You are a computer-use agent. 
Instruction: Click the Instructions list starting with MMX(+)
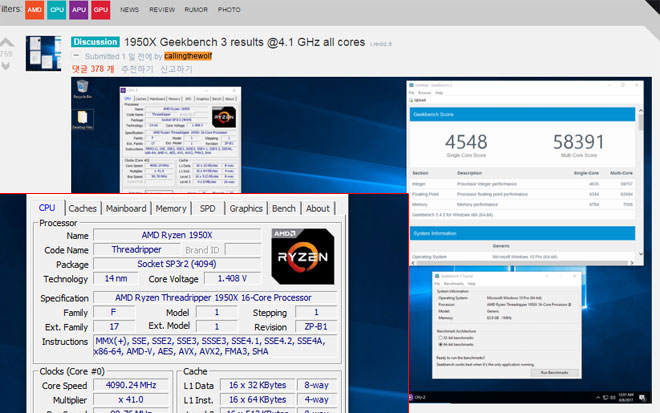215,346
